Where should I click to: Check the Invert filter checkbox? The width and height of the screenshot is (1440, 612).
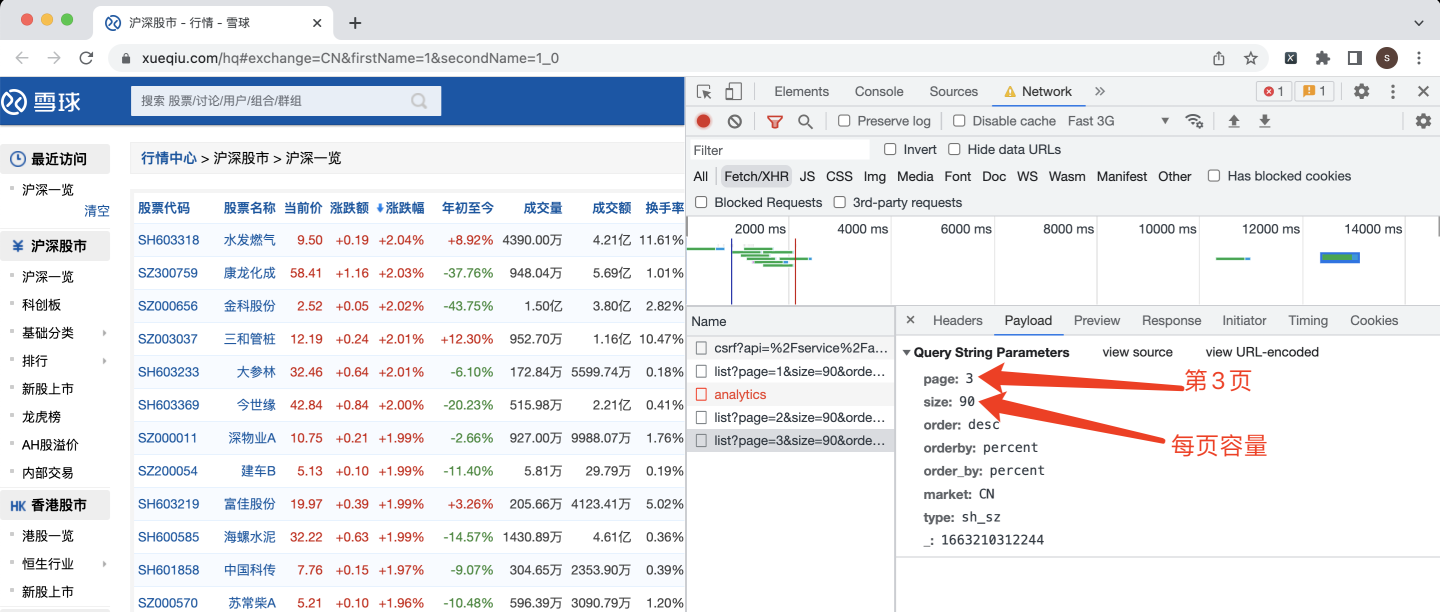(x=890, y=149)
